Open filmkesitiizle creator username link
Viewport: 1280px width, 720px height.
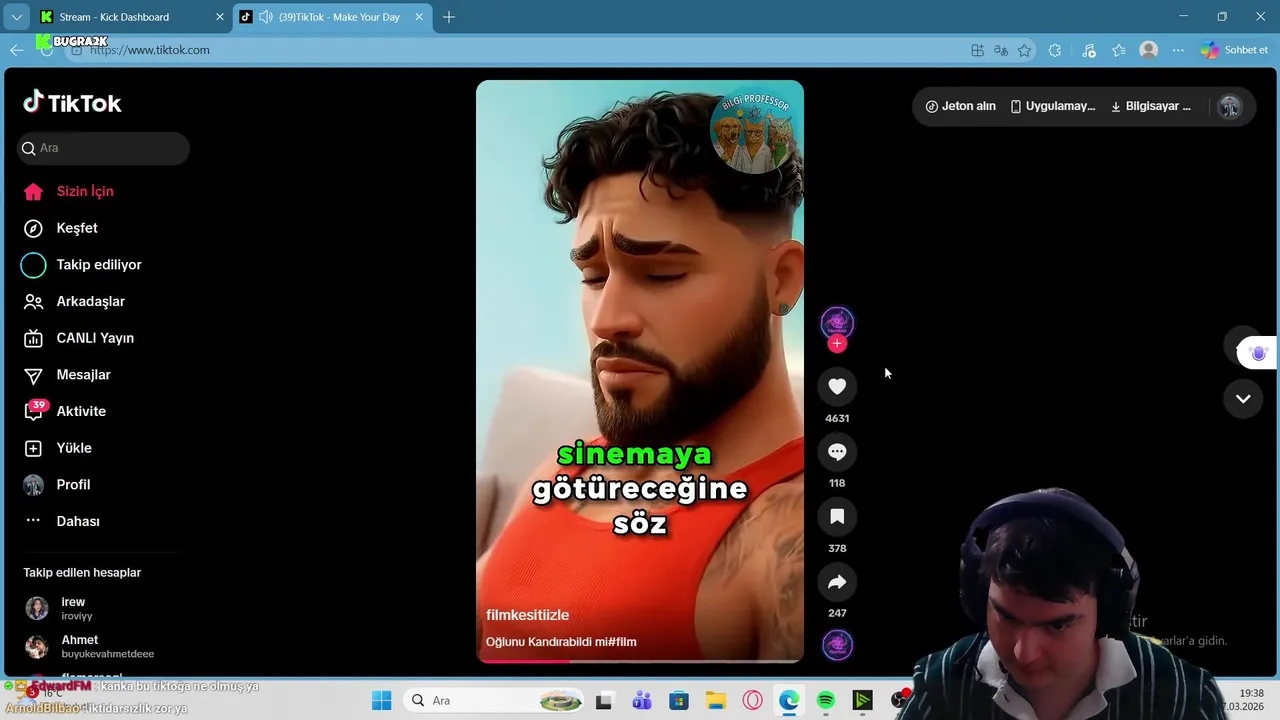[x=527, y=615]
